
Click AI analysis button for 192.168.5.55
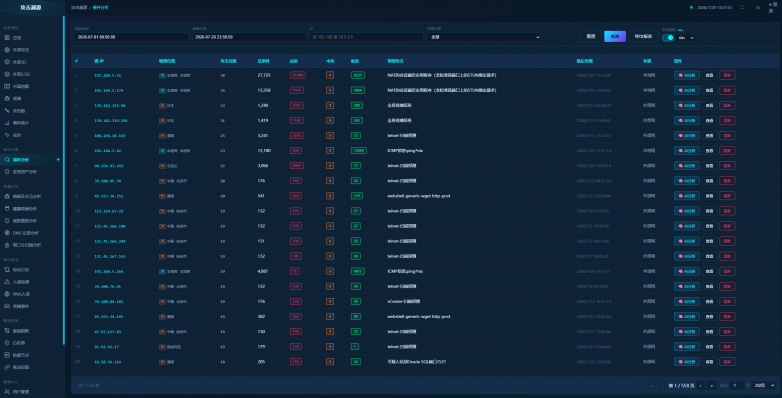click(x=687, y=75)
